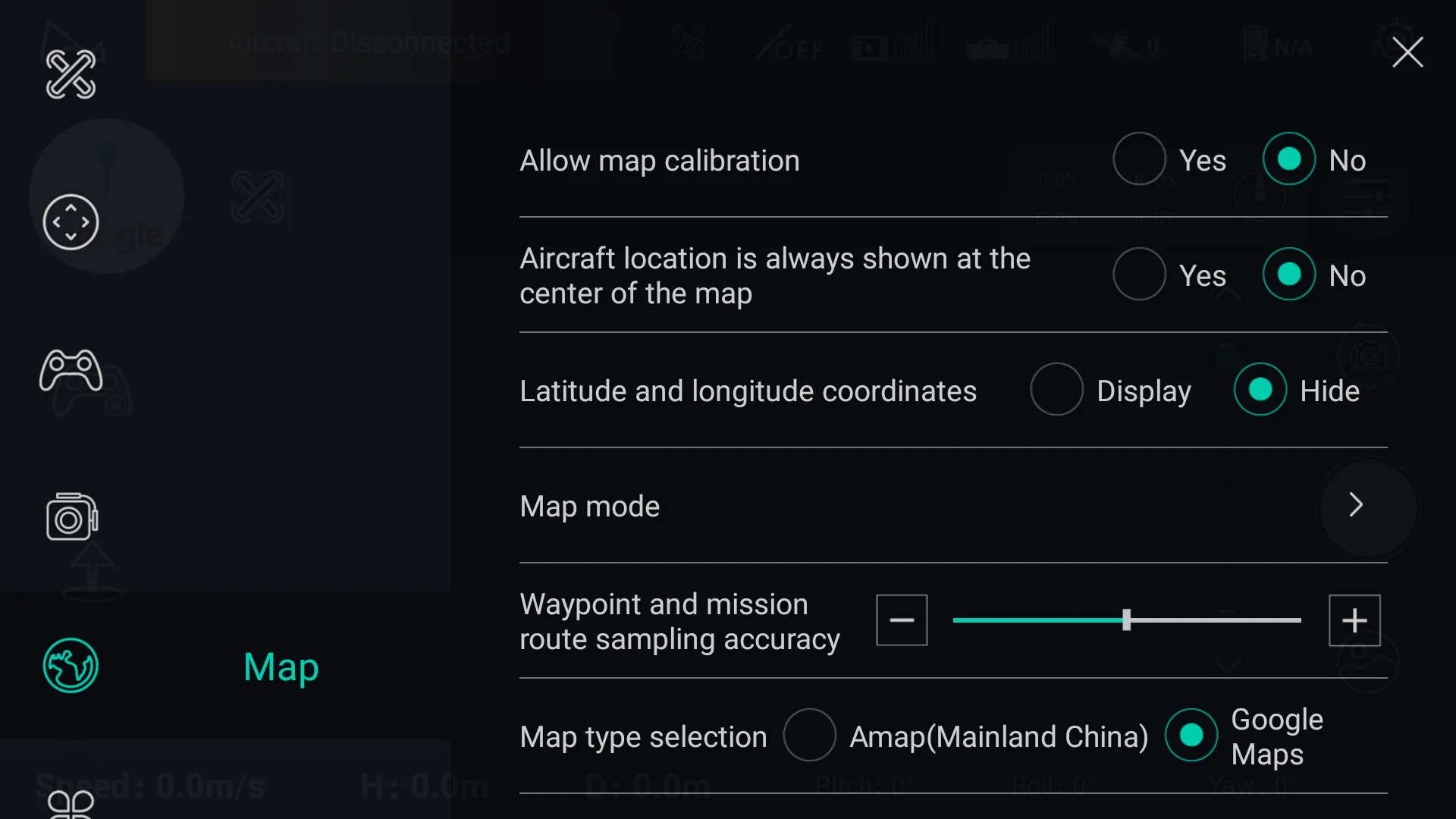Open the aircraft settings drone icon
This screenshot has height=819, width=1456.
pos(71,74)
